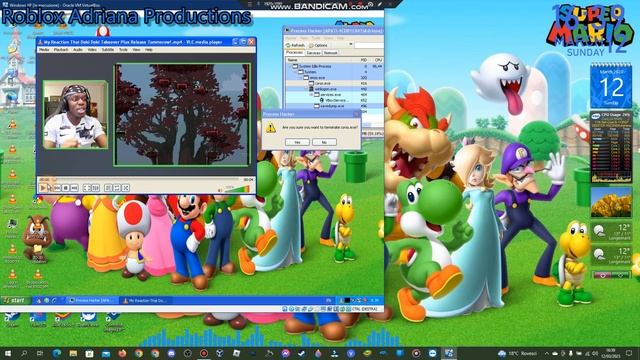Image resolution: width=640 pixels, height=360 pixels.
Task: Open the Windows XP start button
Action: tap(16, 300)
